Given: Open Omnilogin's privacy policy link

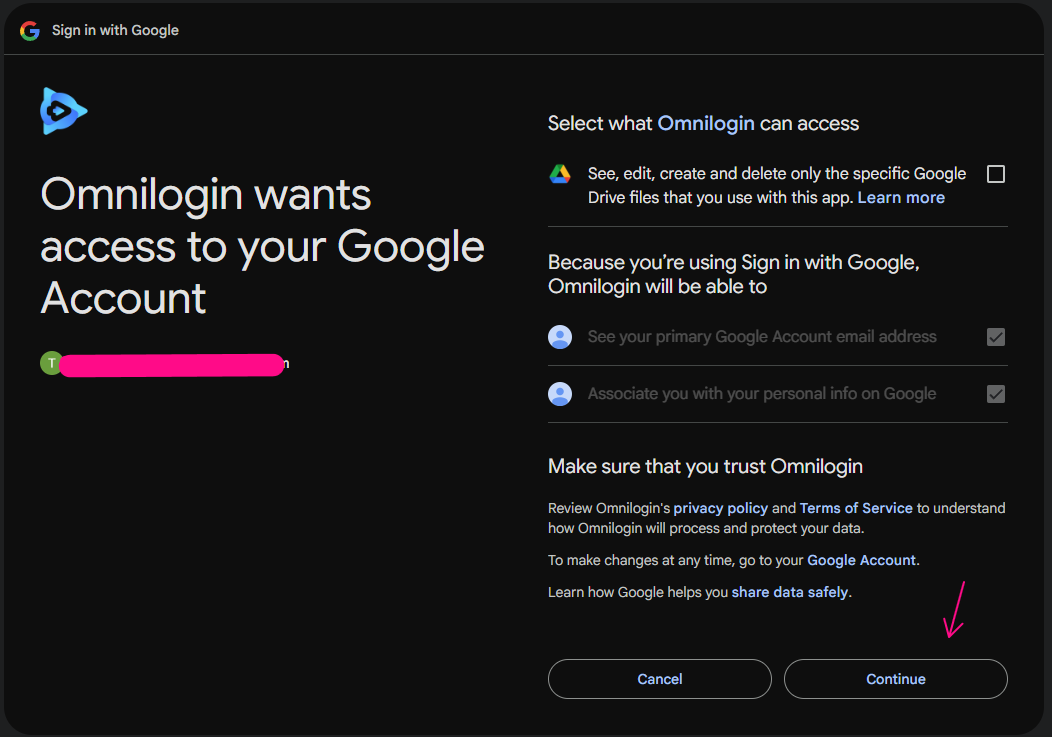Looking at the screenshot, I should pyautogui.click(x=720, y=508).
